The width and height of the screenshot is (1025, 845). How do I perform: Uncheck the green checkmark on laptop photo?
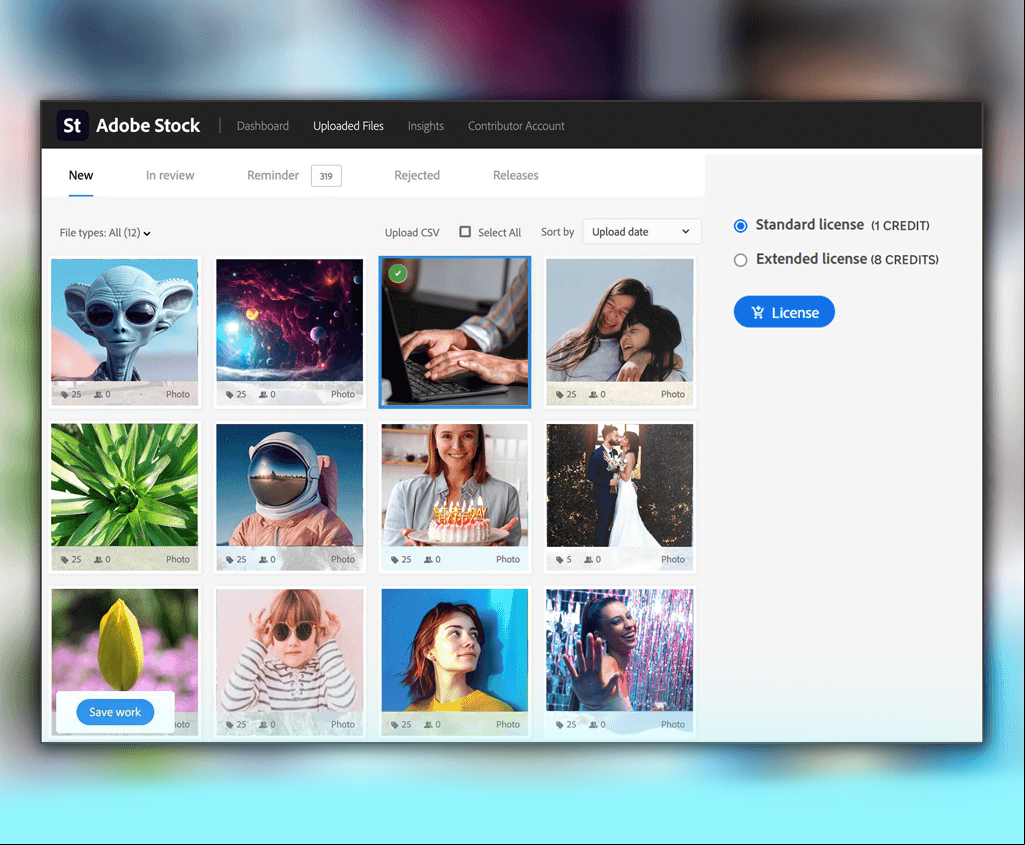[x=397, y=273]
